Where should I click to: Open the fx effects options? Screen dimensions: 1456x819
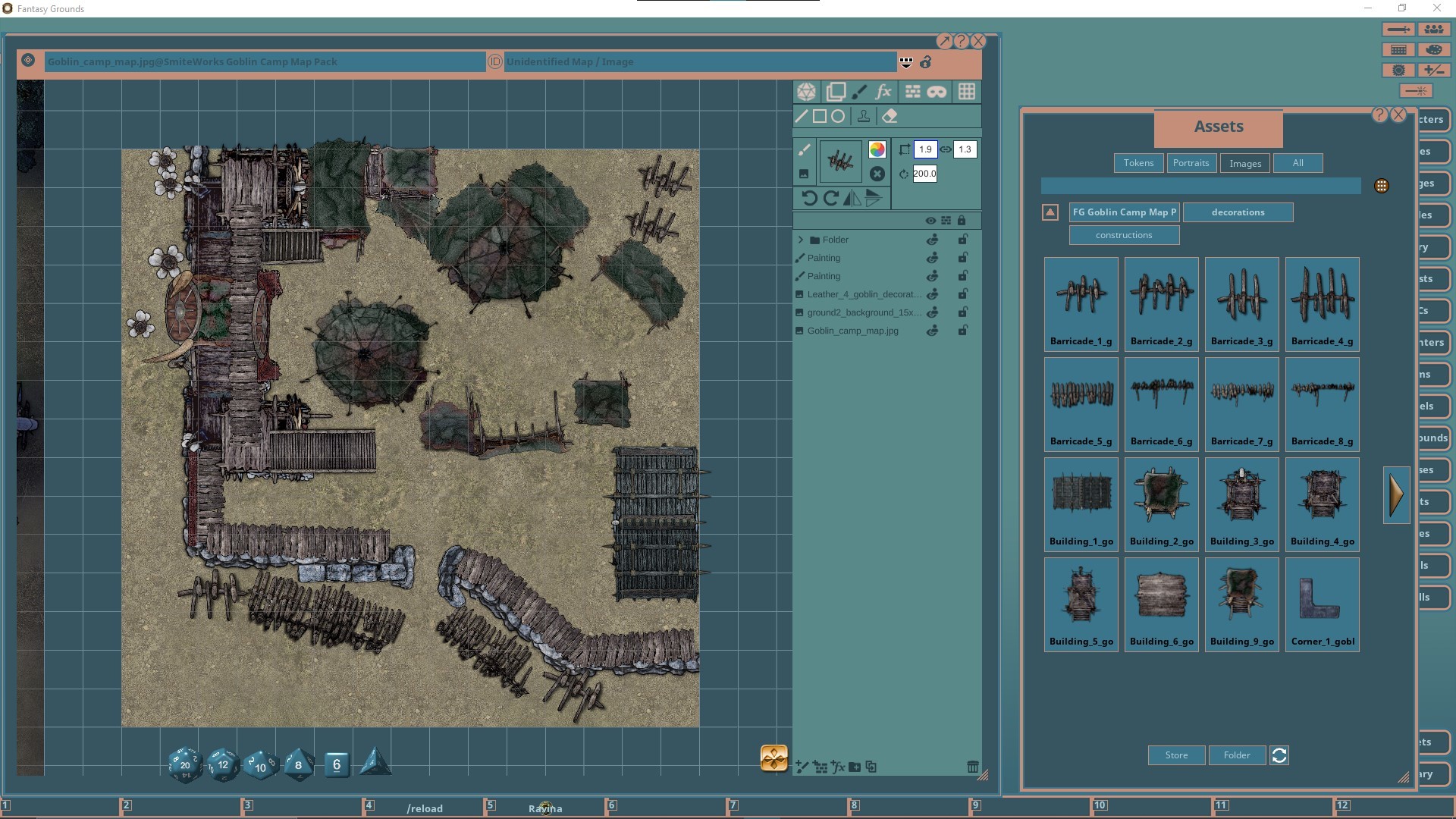[883, 92]
